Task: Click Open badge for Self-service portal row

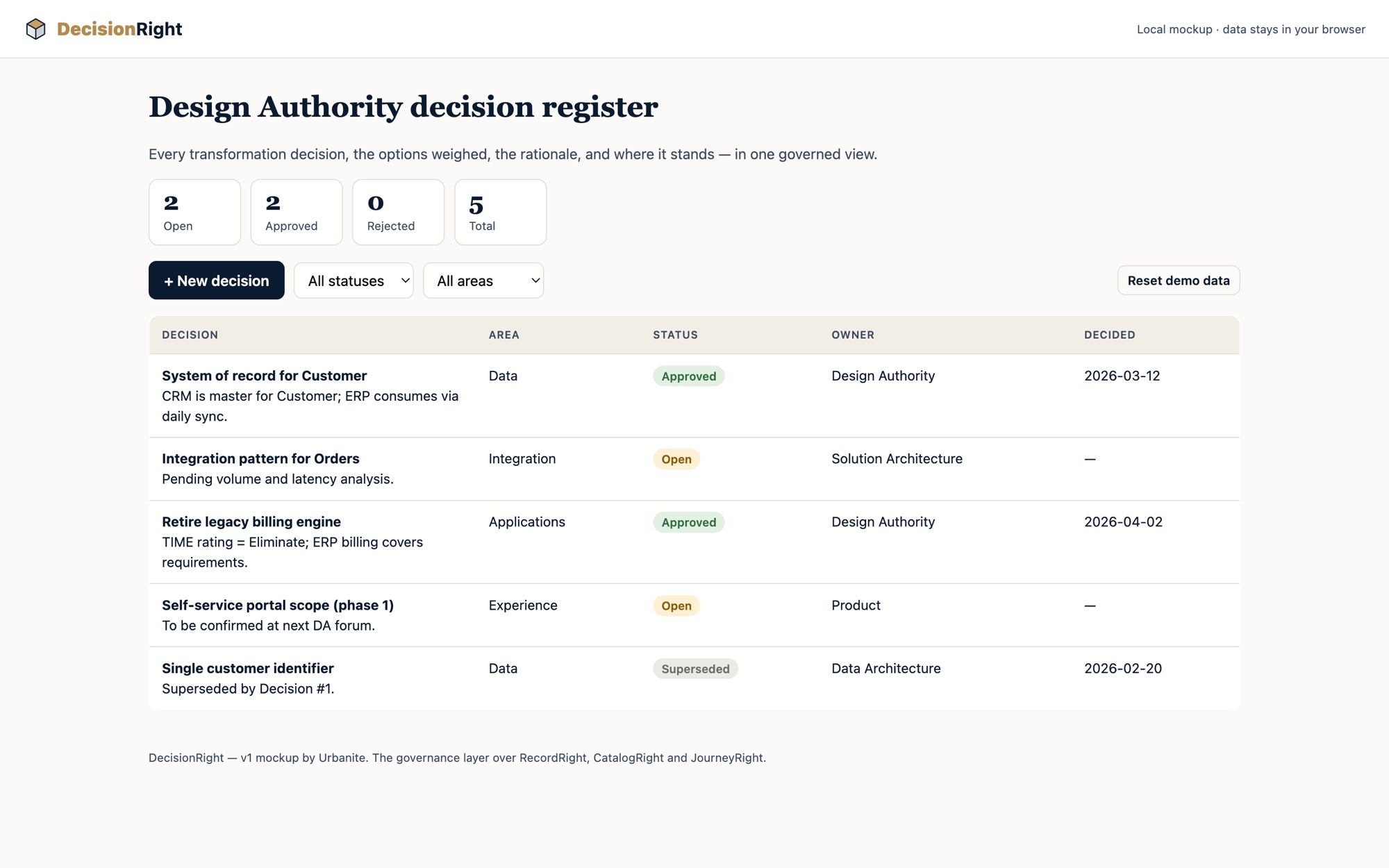Action: point(676,606)
